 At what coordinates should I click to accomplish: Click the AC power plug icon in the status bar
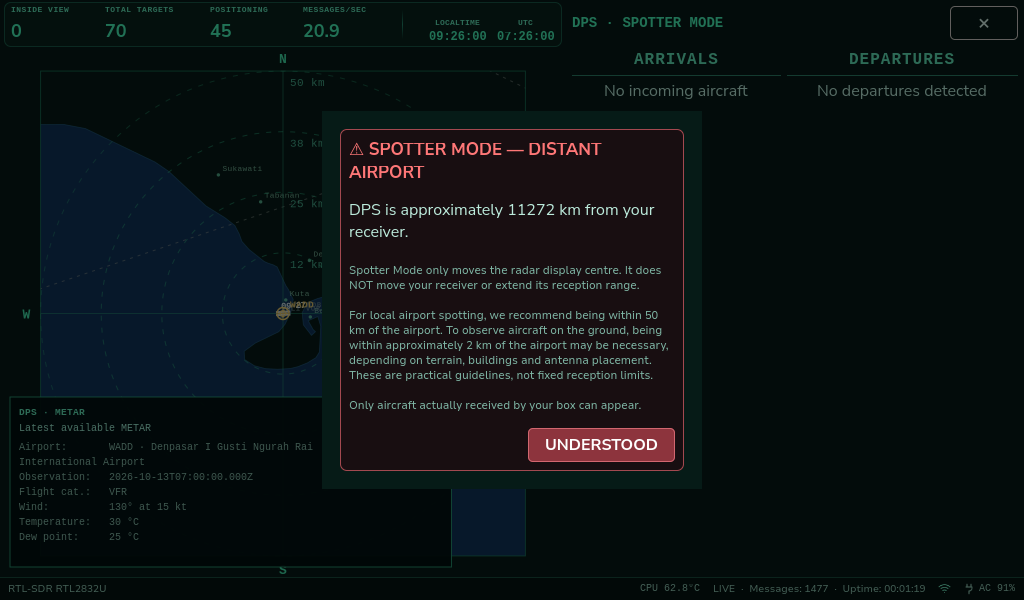tap(969, 588)
